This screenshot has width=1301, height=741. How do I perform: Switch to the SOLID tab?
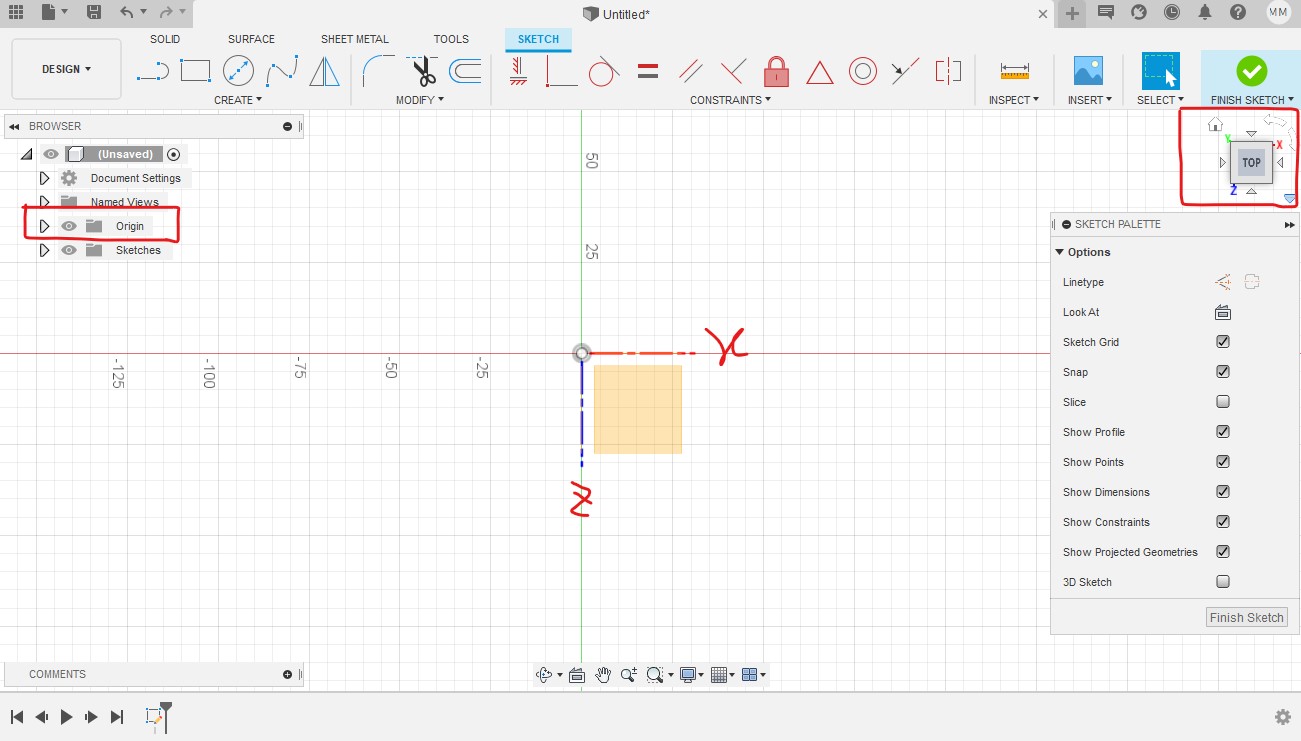point(165,39)
